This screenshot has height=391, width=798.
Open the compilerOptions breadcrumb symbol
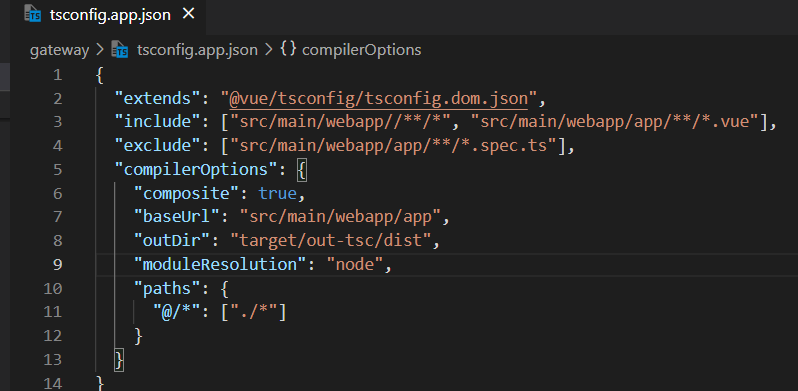[x=361, y=50]
